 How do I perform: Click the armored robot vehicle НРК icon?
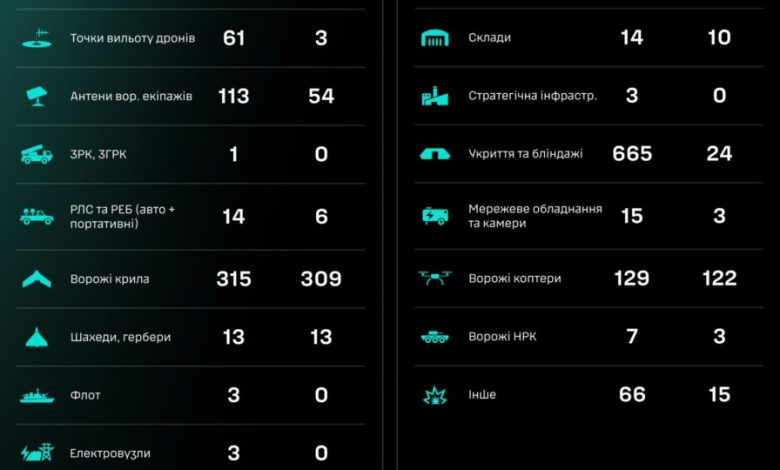pos(435,337)
